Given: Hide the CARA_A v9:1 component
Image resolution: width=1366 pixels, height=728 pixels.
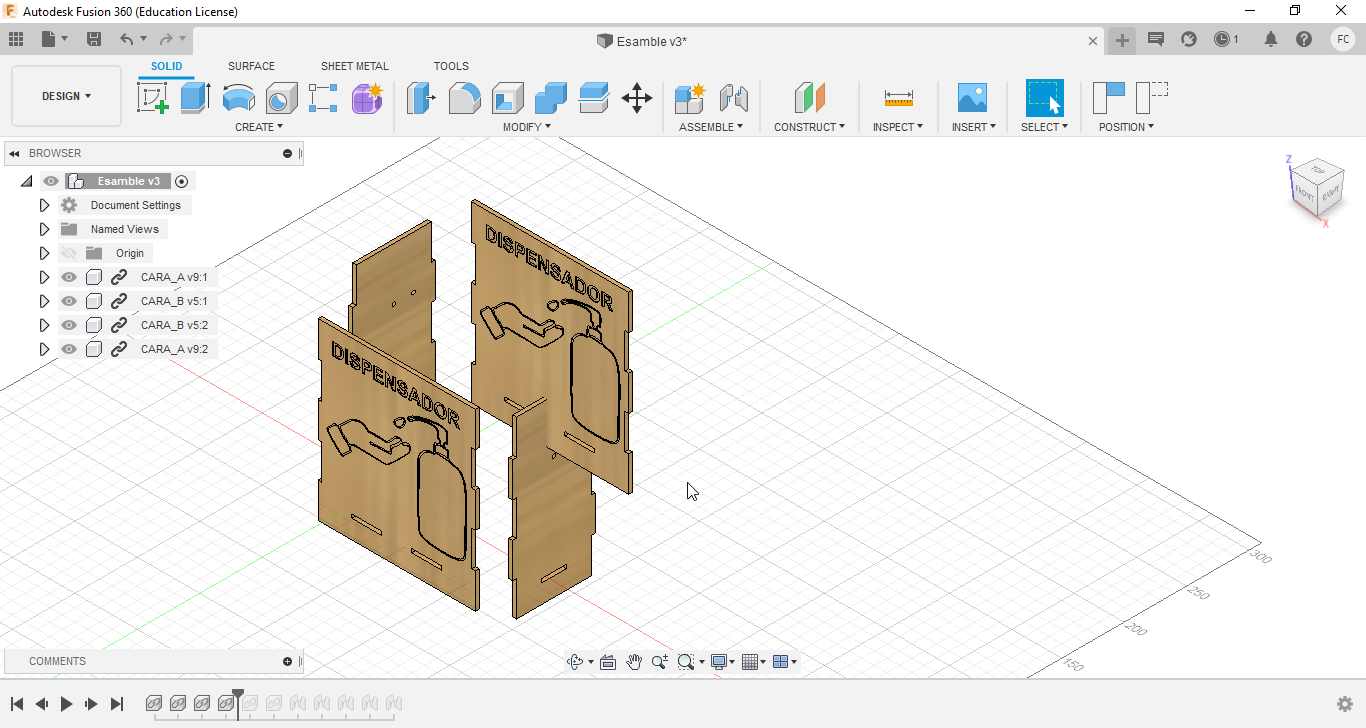Looking at the screenshot, I should click(x=69, y=277).
